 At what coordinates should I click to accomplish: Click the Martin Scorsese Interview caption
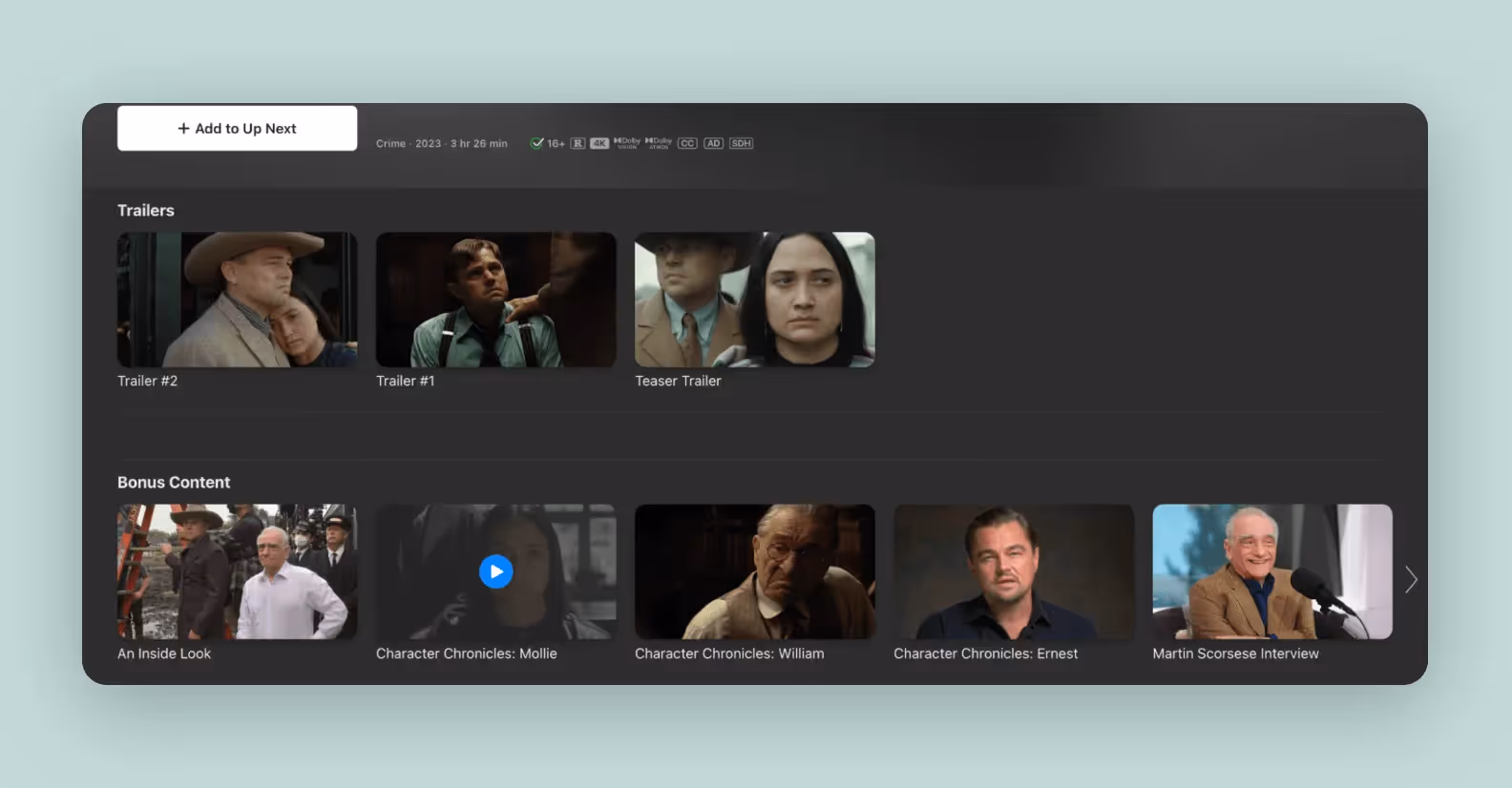point(1236,653)
